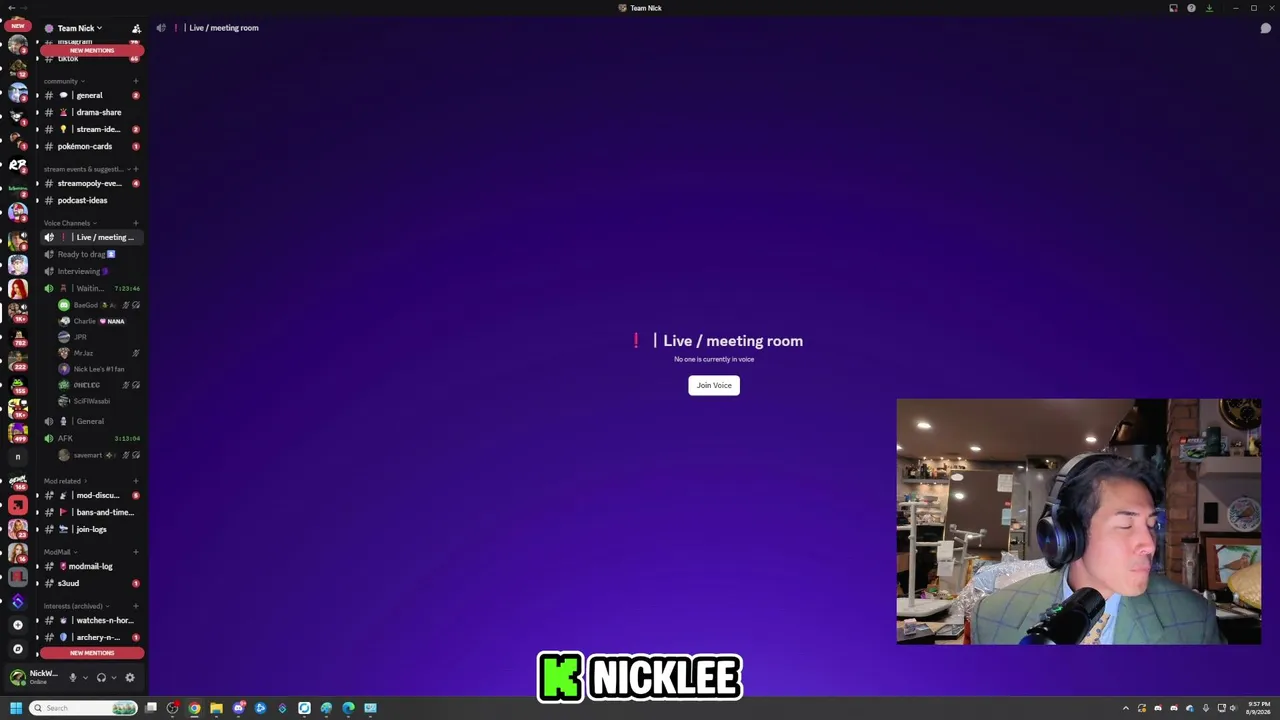The width and height of the screenshot is (1280, 720).
Task: Open the mod-discussion channel
Action: [92, 495]
